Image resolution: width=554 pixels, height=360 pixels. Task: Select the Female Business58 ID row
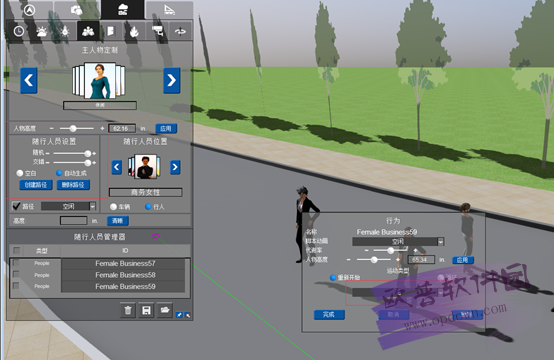point(123,275)
